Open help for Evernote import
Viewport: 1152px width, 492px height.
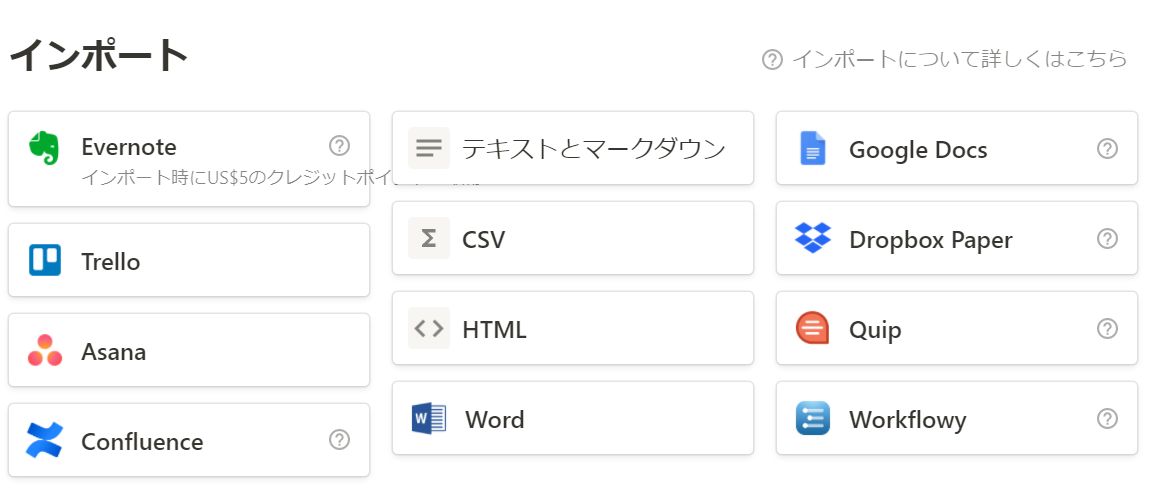pyautogui.click(x=339, y=145)
